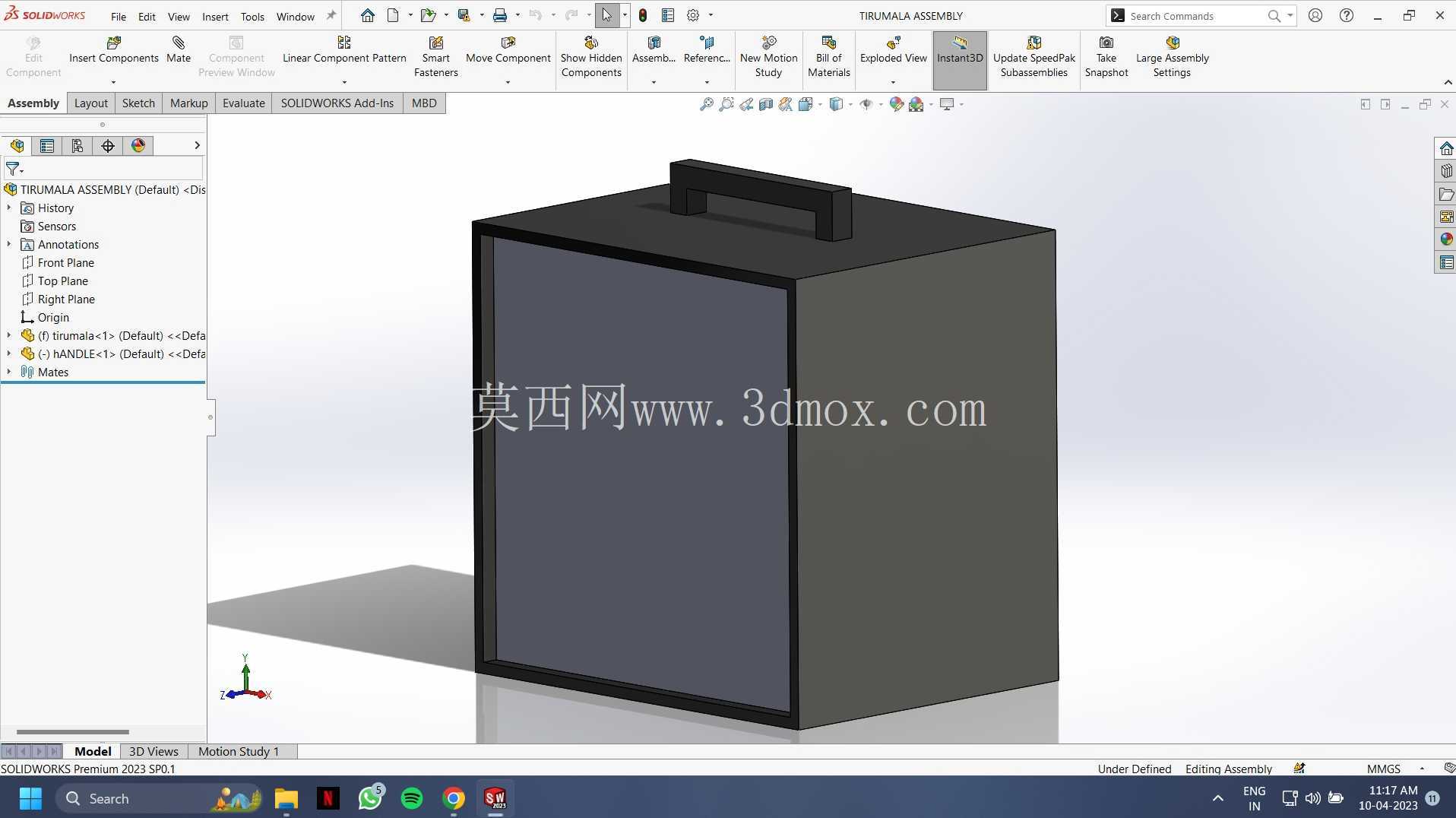Open Linear Component Pattern tool
The height and width of the screenshot is (818, 1456).
coord(344,50)
